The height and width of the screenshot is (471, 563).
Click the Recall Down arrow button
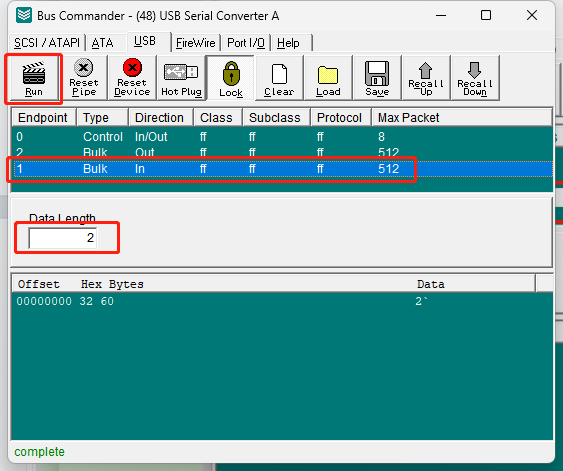point(475,78)
